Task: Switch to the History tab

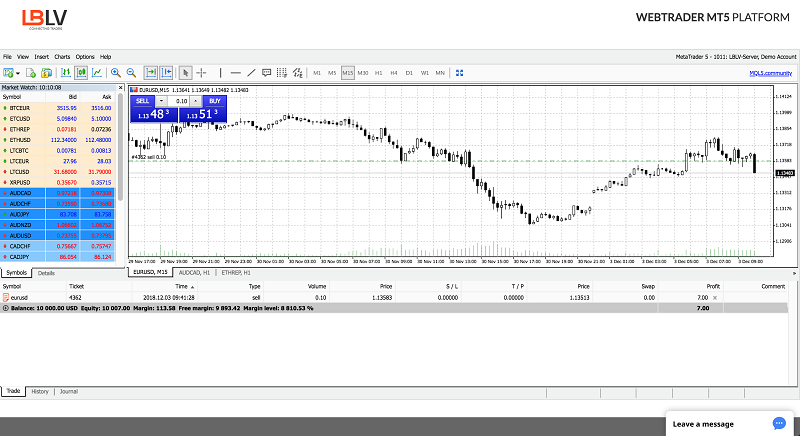Action: point(40,392)
